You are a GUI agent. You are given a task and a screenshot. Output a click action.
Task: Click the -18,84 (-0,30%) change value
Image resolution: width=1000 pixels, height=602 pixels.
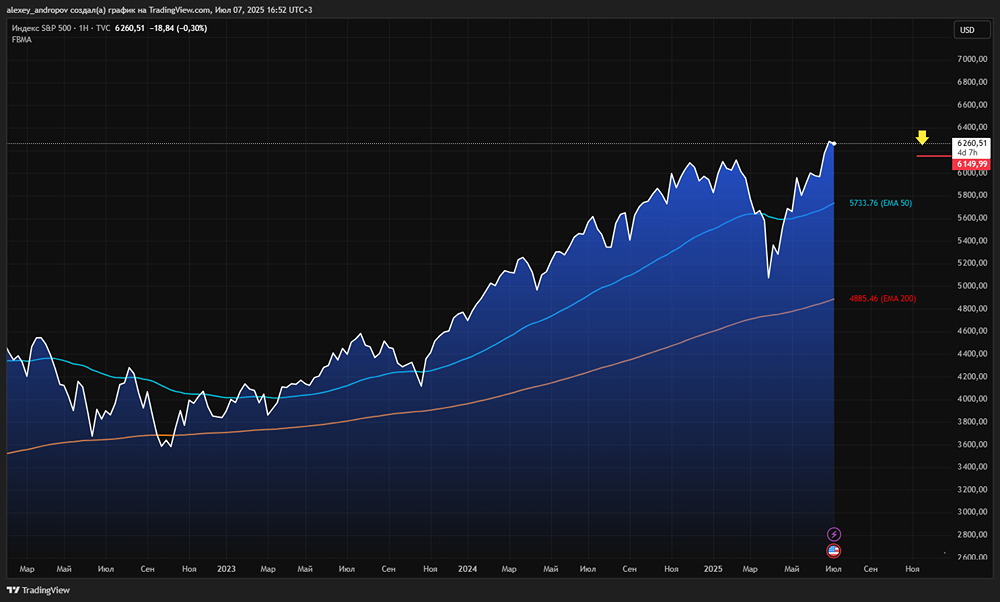(x=178, y=28)
